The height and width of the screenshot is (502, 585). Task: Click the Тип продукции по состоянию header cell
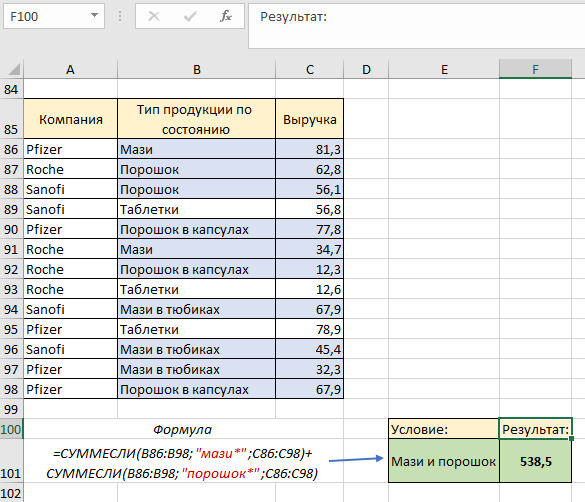197,119
